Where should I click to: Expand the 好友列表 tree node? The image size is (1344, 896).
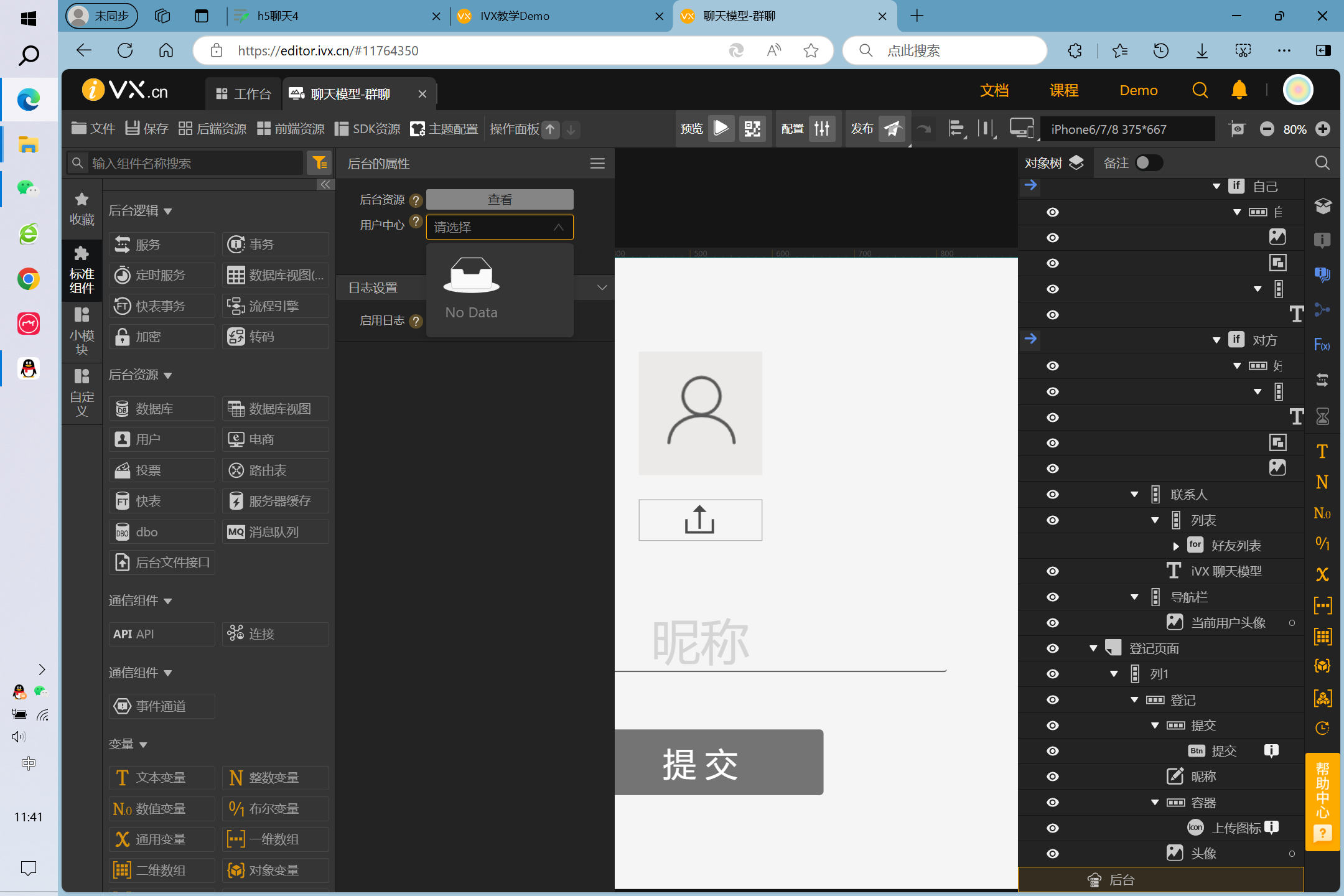pyautogui.click(x=1175, y=546)
